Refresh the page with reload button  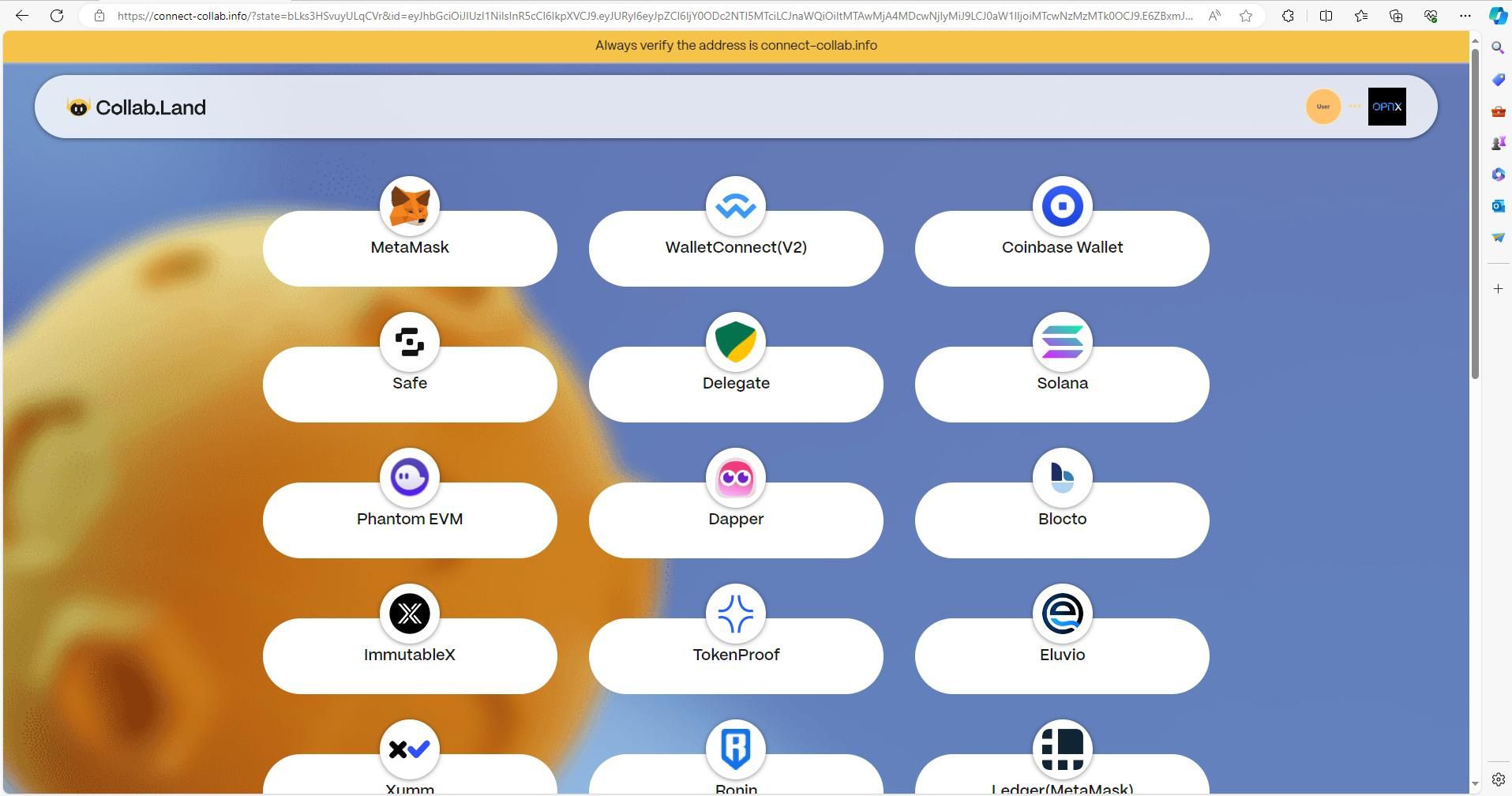[x=57, y=16]
